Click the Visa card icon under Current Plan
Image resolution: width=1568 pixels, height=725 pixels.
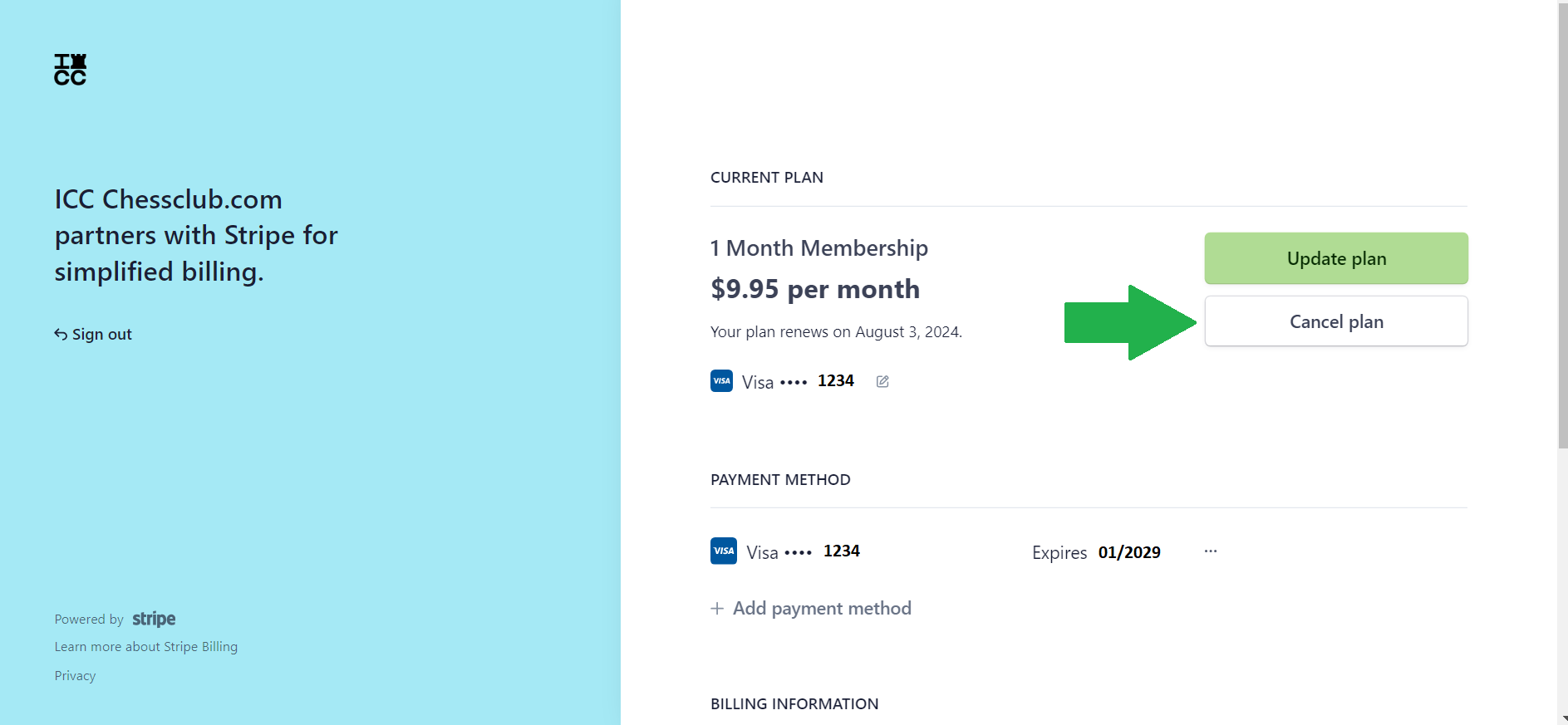click(x=721, y=381)
